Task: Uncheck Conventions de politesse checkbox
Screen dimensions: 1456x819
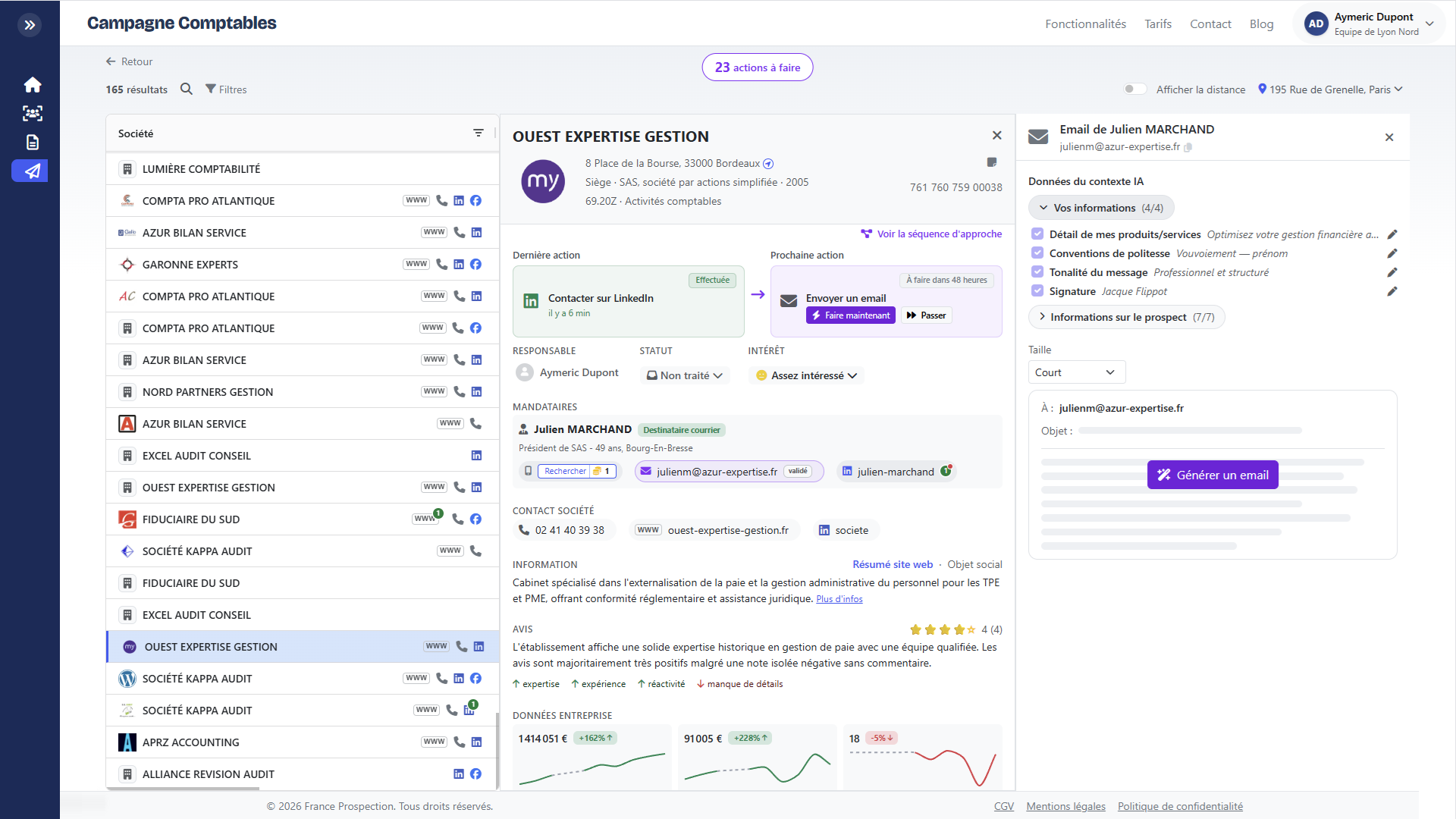Action: point(1037,253)
